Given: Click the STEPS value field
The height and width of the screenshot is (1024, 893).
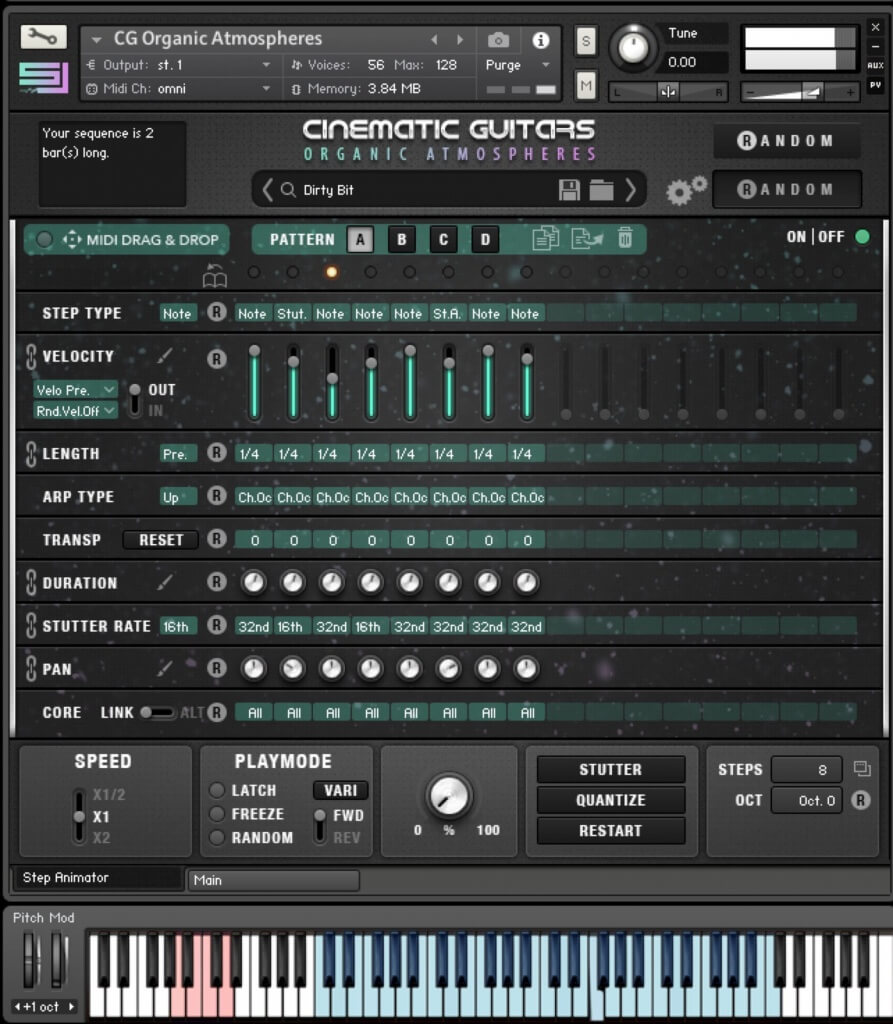Looking at the screenshot, I should pos(806,770).
